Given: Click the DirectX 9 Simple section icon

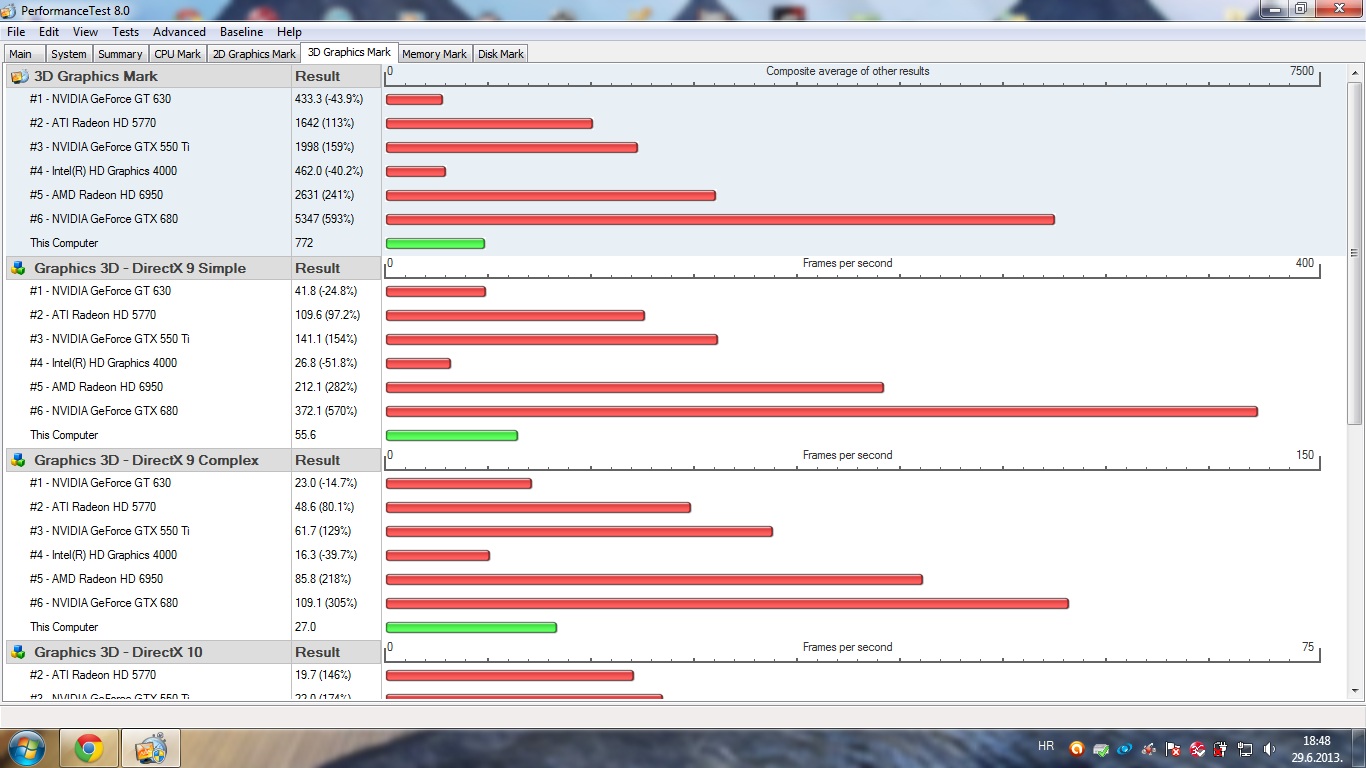Looking at the screenshot, I should pos(18,268).
